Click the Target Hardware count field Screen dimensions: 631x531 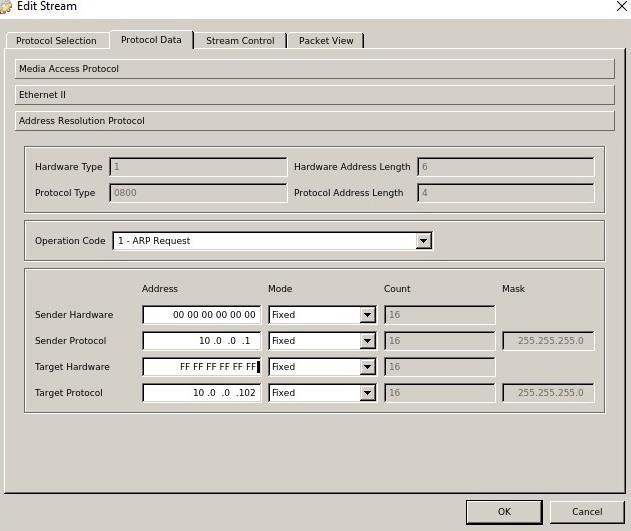click(439, 367)
